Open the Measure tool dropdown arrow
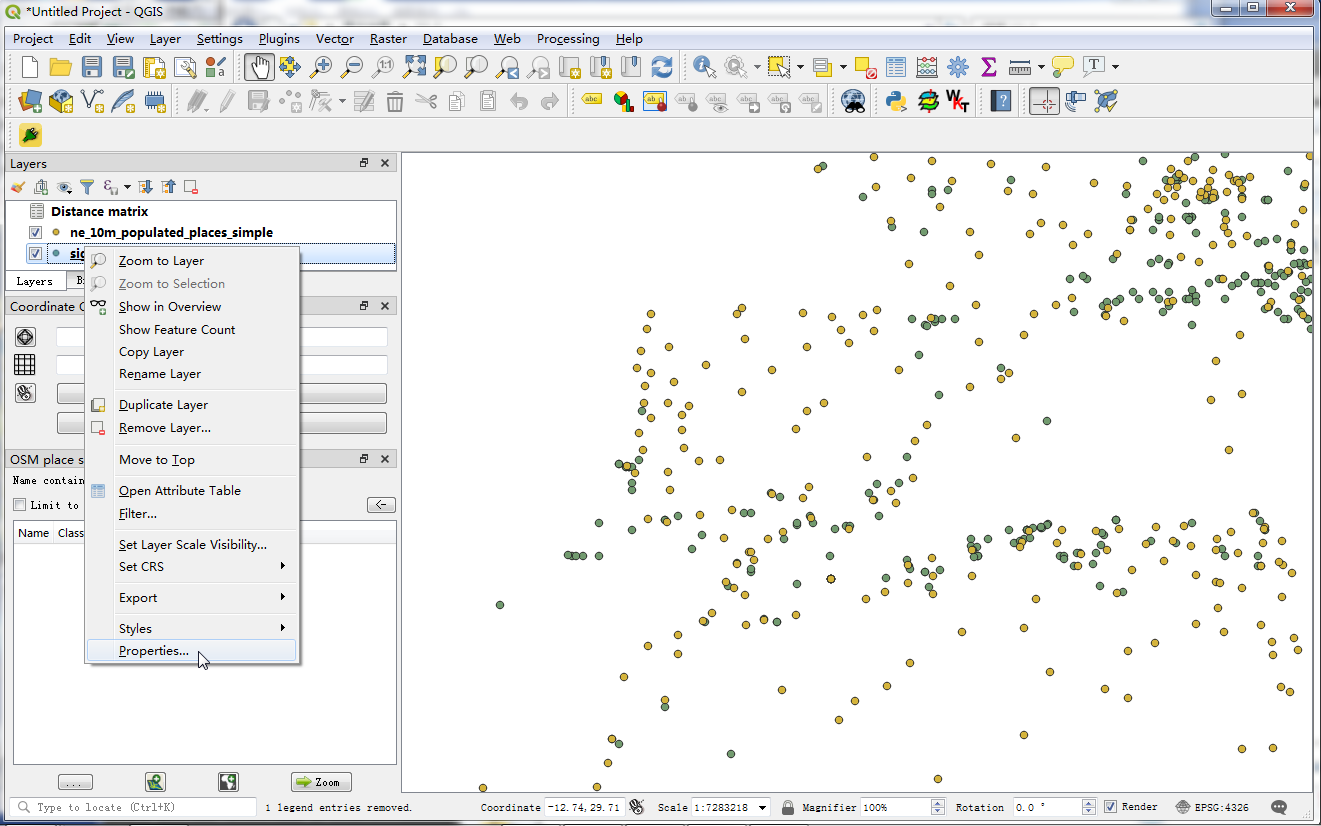 [x=1041, y=67]
